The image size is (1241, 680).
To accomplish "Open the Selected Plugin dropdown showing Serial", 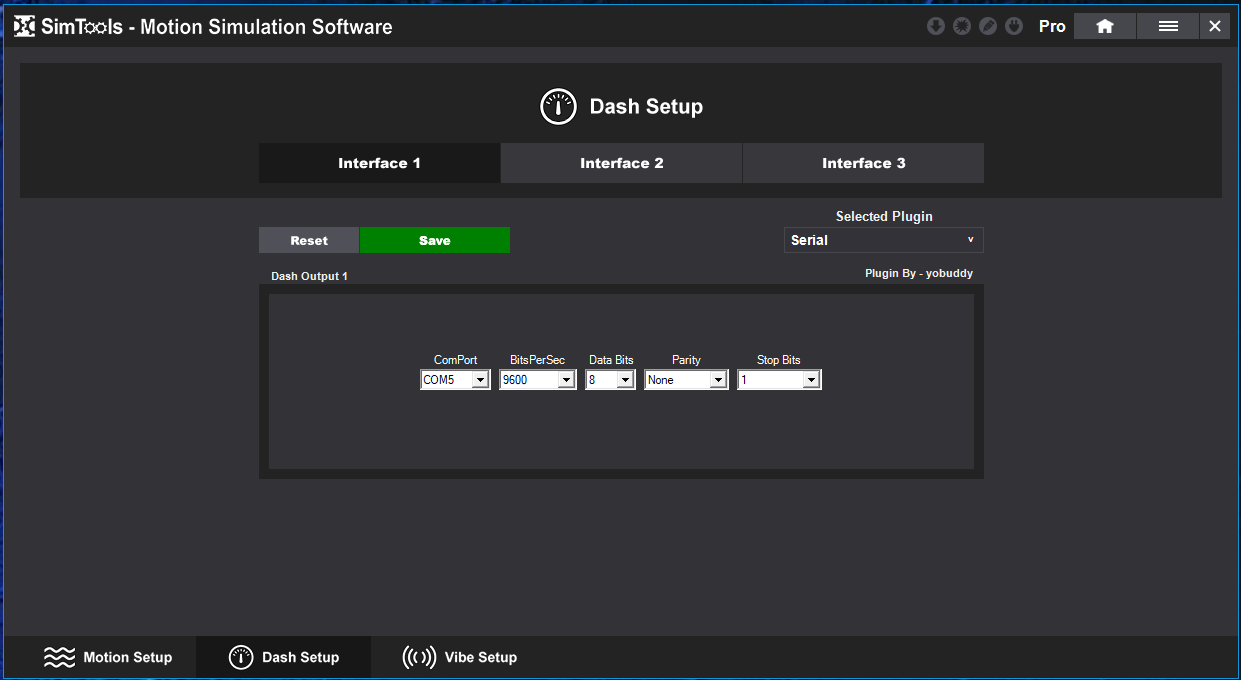I will pos(884,240).
